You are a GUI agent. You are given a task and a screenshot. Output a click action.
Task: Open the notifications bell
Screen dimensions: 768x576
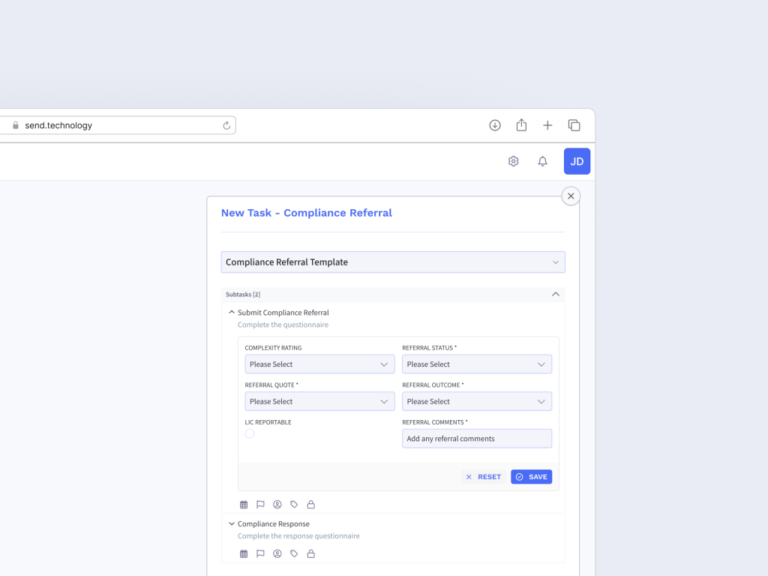(x=543, y=161)
